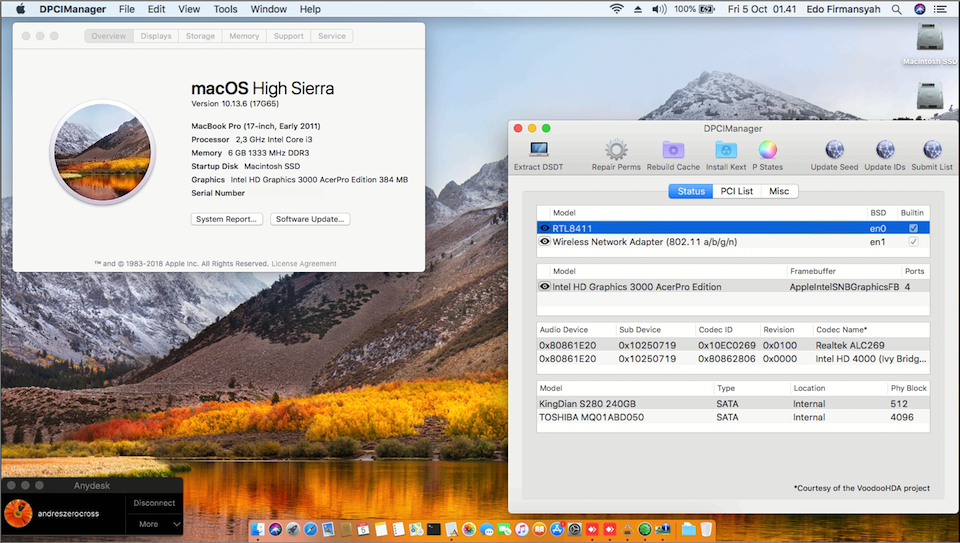
Task: Select the Status tab in DPCIManager
Action: pos(691,191)
